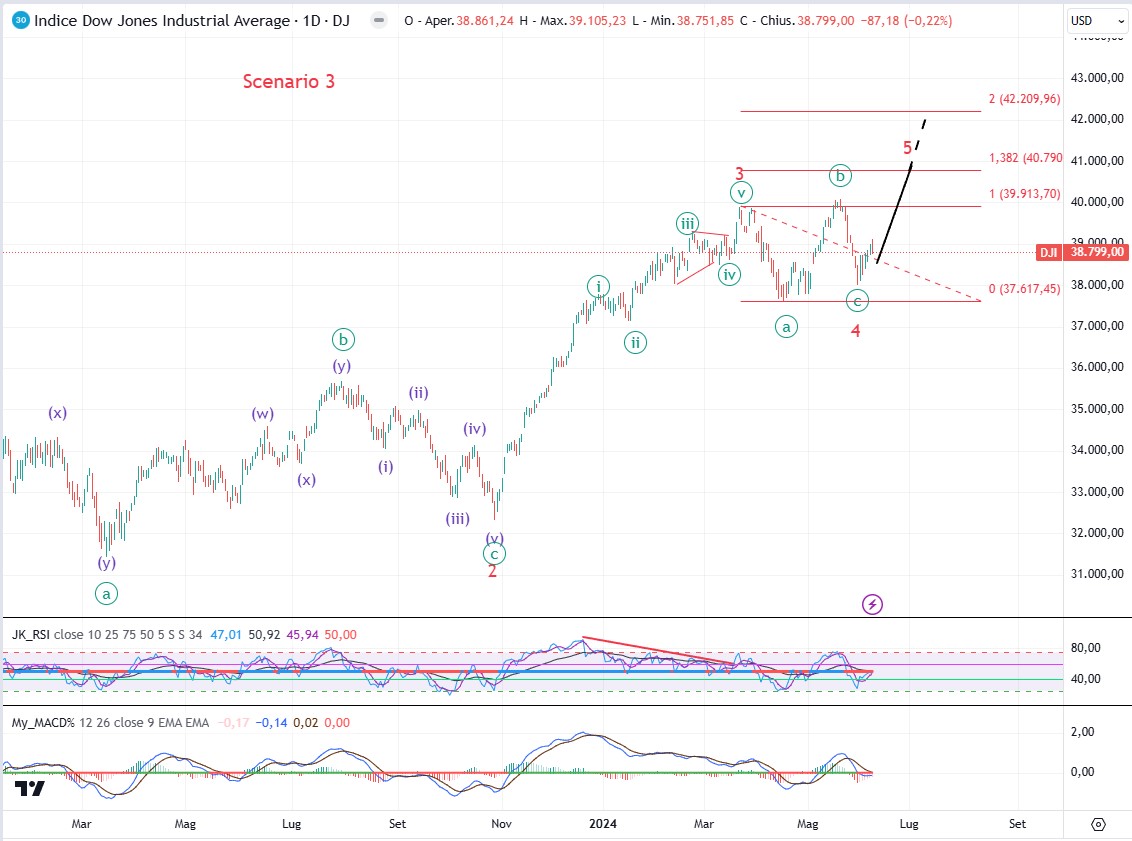Click the 36.000,00 price axis label
The height and width of the screenshot is (841, 1132).
pyautogui.click(x=1097, y=367)
